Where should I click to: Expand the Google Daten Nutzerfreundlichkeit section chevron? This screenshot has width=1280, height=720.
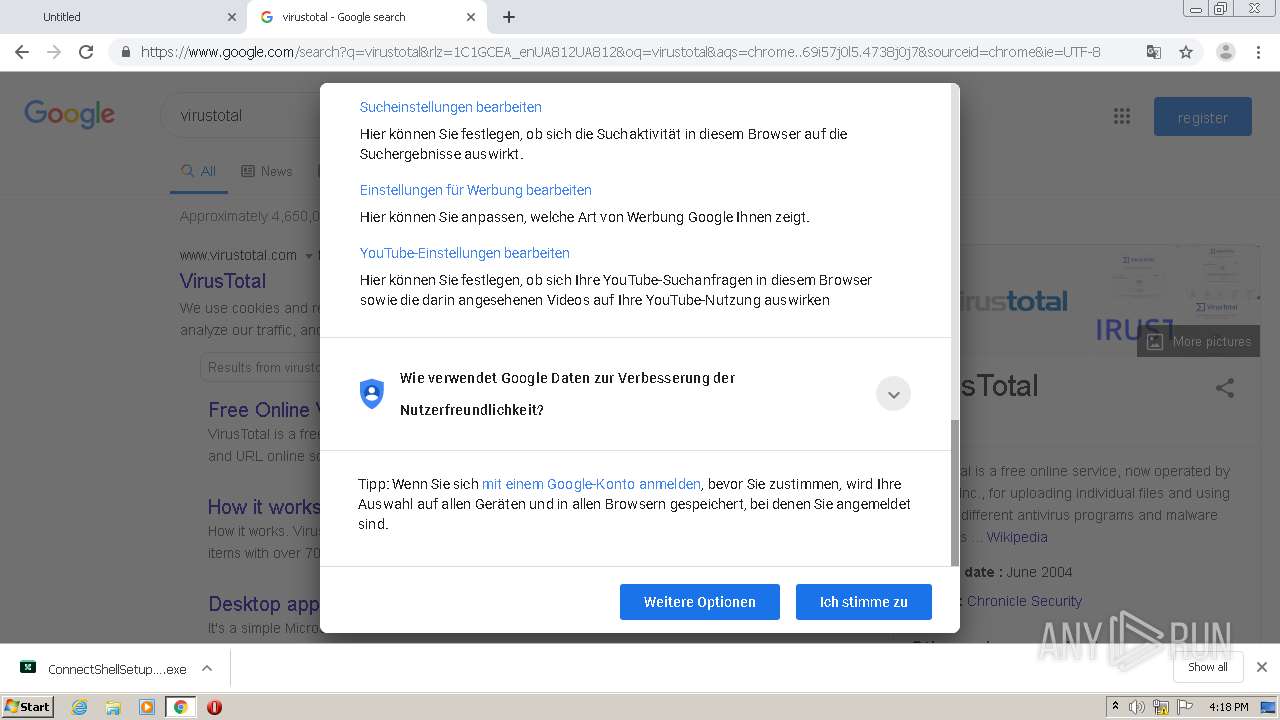pos(893,394)
